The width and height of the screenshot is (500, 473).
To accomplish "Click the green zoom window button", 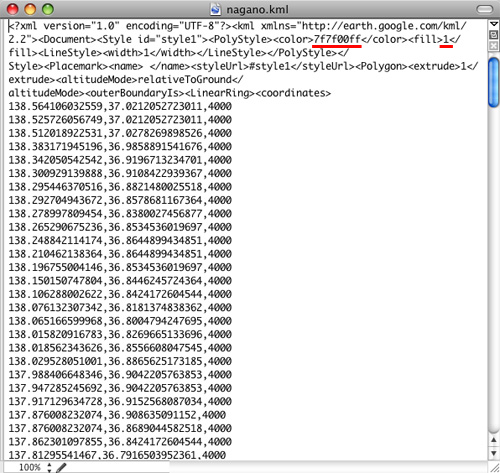I will 48,9.
